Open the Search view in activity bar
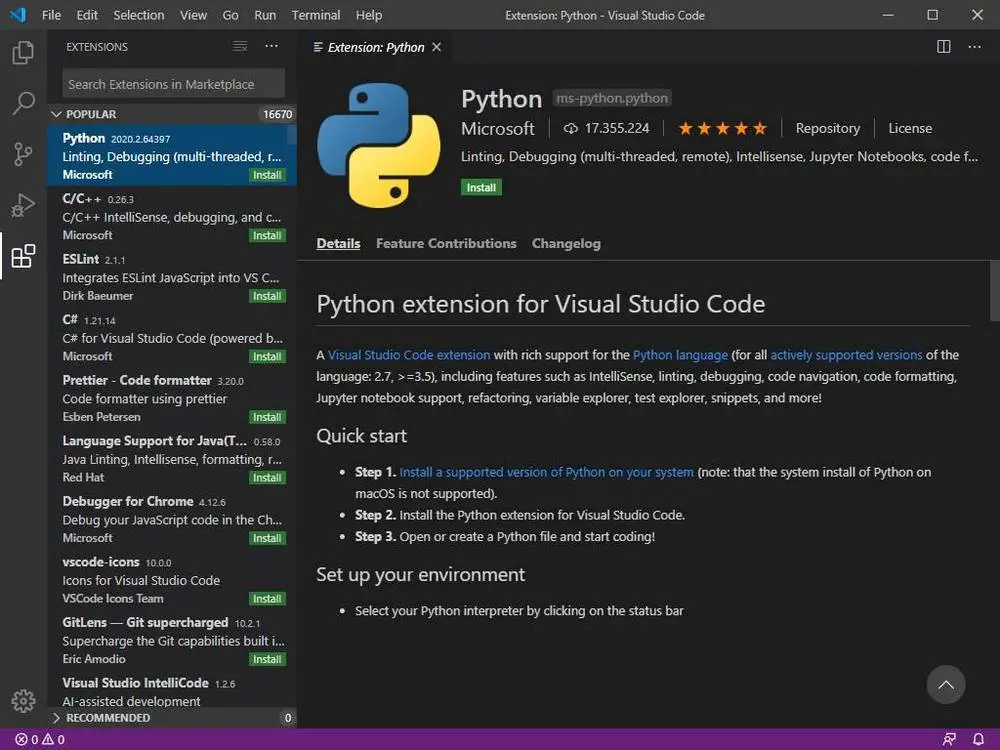The width and height of the screenshot is (1000, 750). pyautogui.click(x=23, y=104)
